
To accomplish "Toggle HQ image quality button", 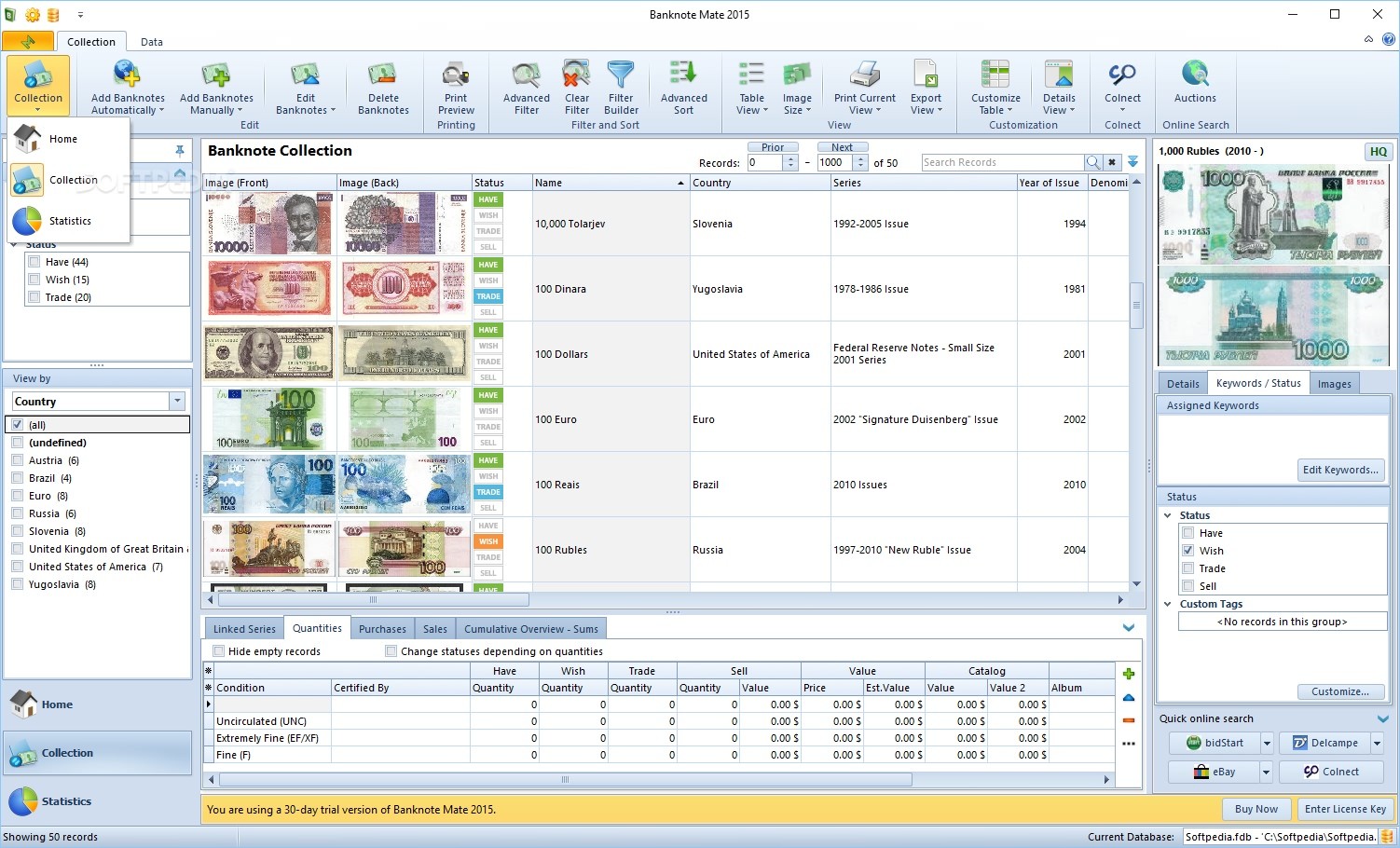I will click(1379, 152).
